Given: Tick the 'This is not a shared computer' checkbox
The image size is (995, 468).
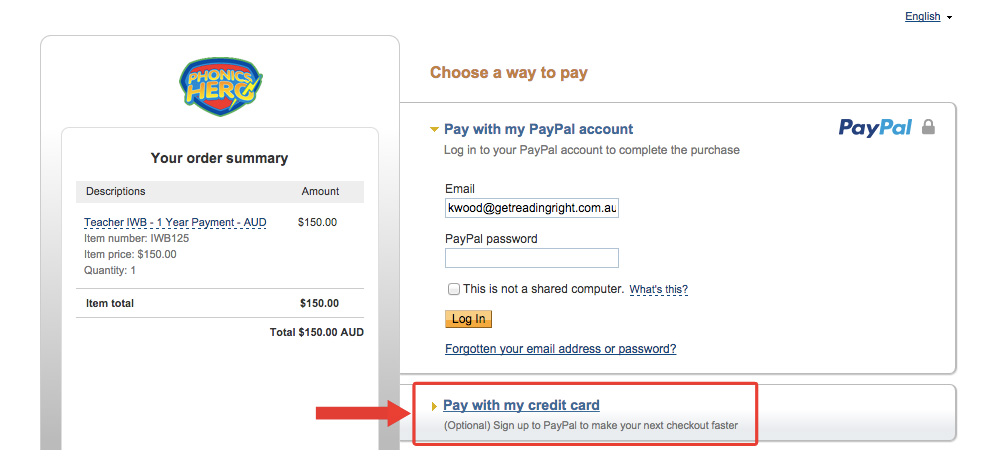Looking at the screenshot, I should [454, 289].
